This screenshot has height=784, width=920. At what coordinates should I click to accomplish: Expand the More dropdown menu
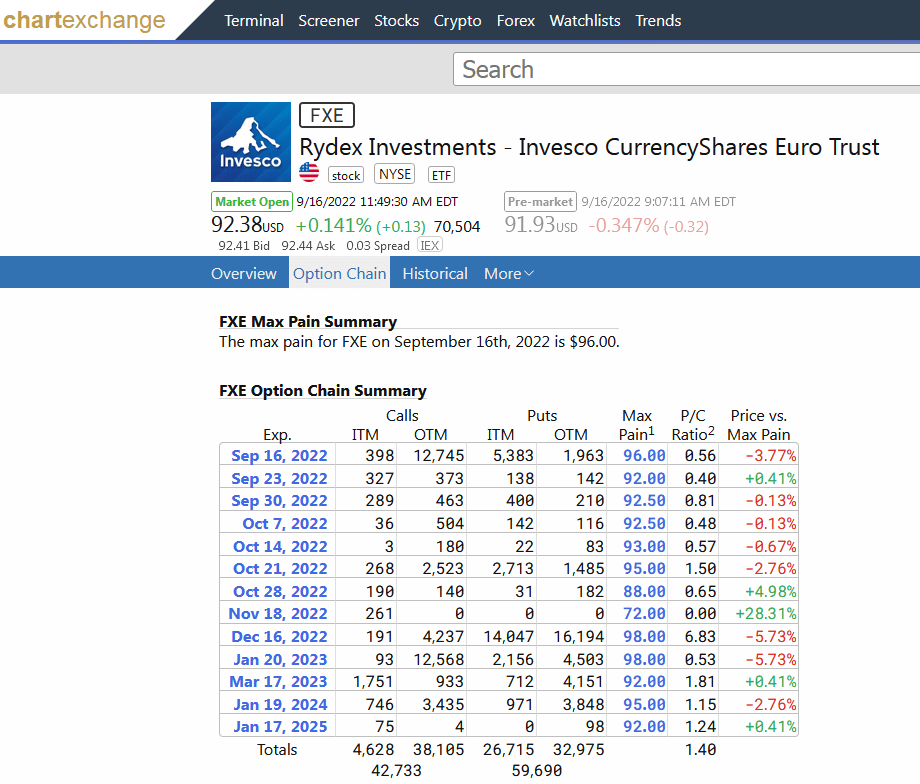click(508, 273)
